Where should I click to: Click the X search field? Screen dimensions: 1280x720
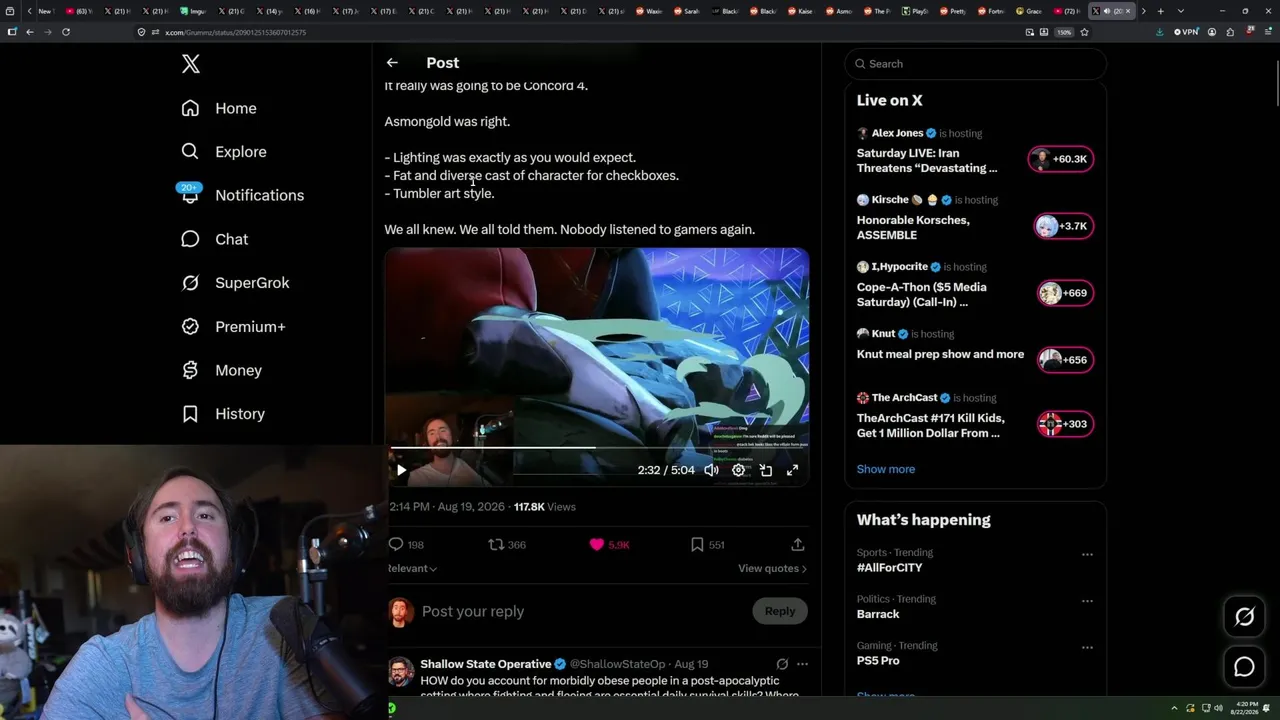pos(975,64)
